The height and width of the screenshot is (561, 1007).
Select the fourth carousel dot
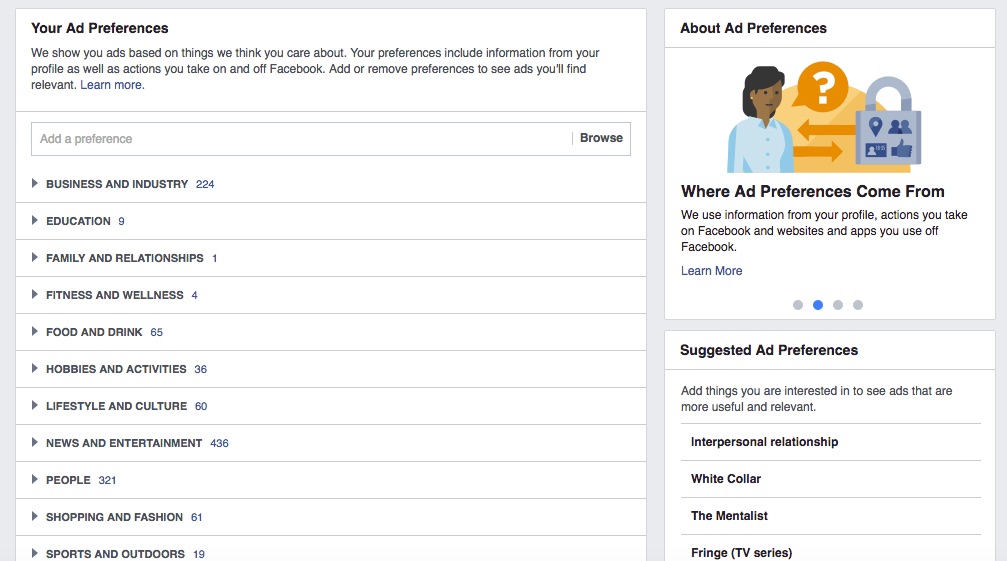[858, 305]
